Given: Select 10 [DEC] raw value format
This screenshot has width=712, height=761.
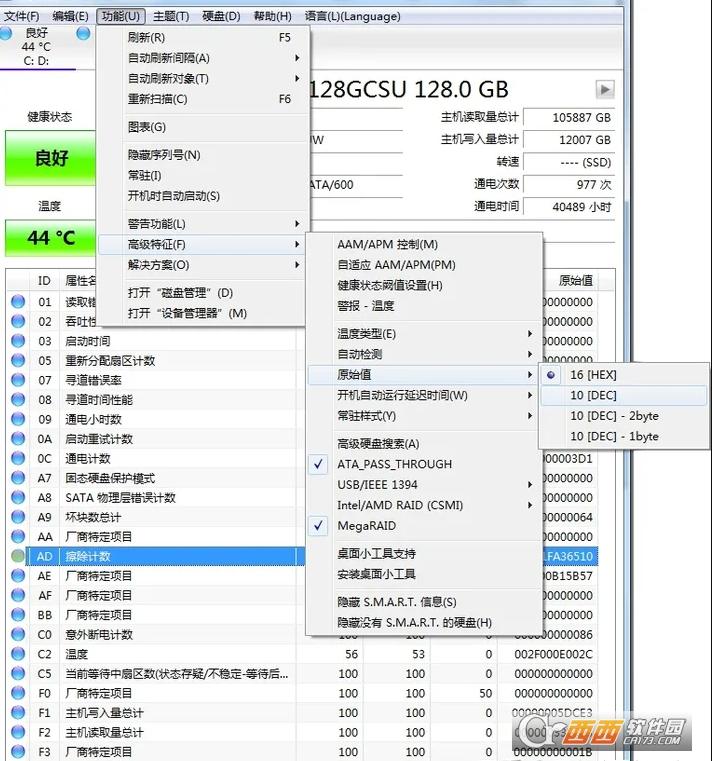Looking at the screenshot, I should (623, 395).
